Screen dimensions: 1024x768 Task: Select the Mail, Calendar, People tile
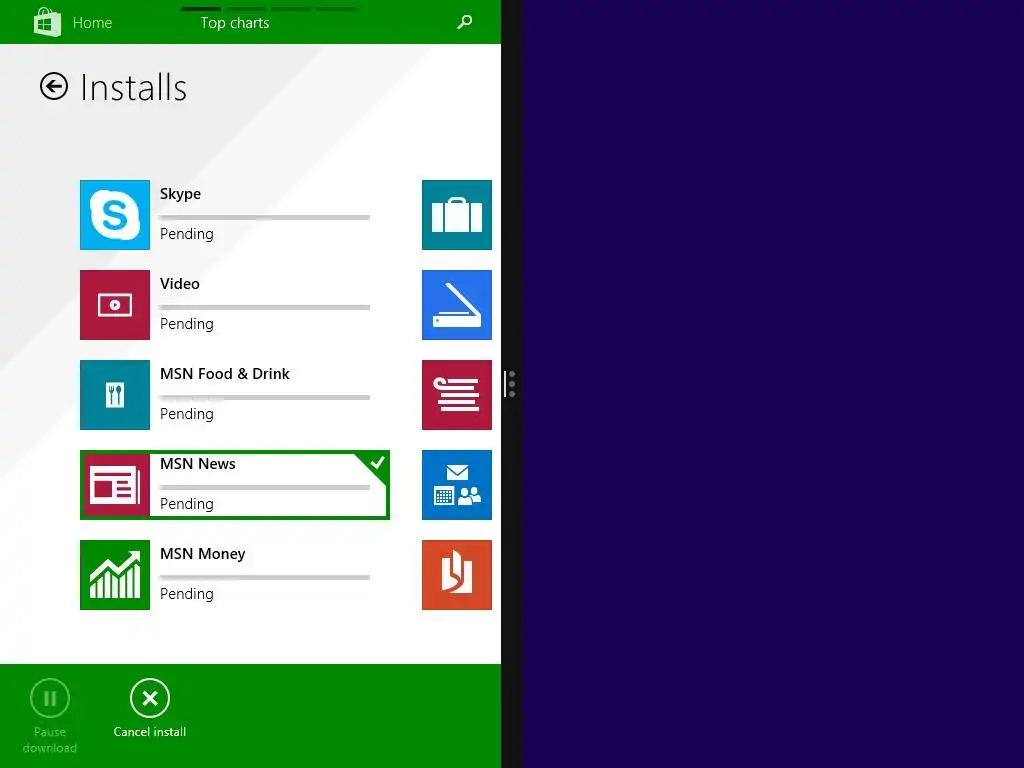[x=456, y=485]
